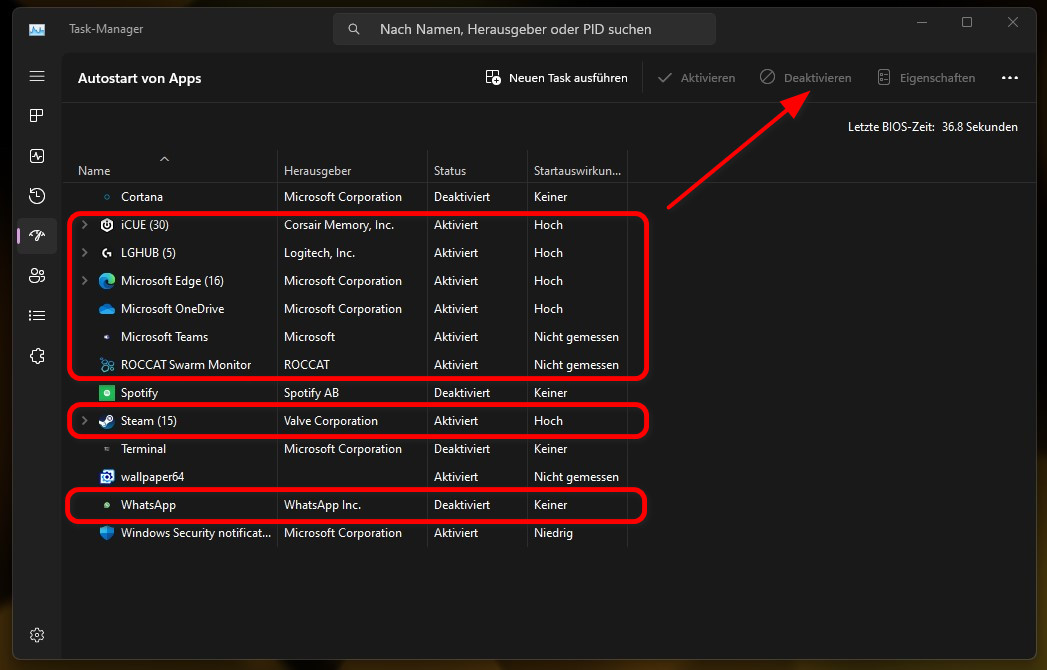Click Logitech, Inc. publisher cell

(x=319, y=253)
